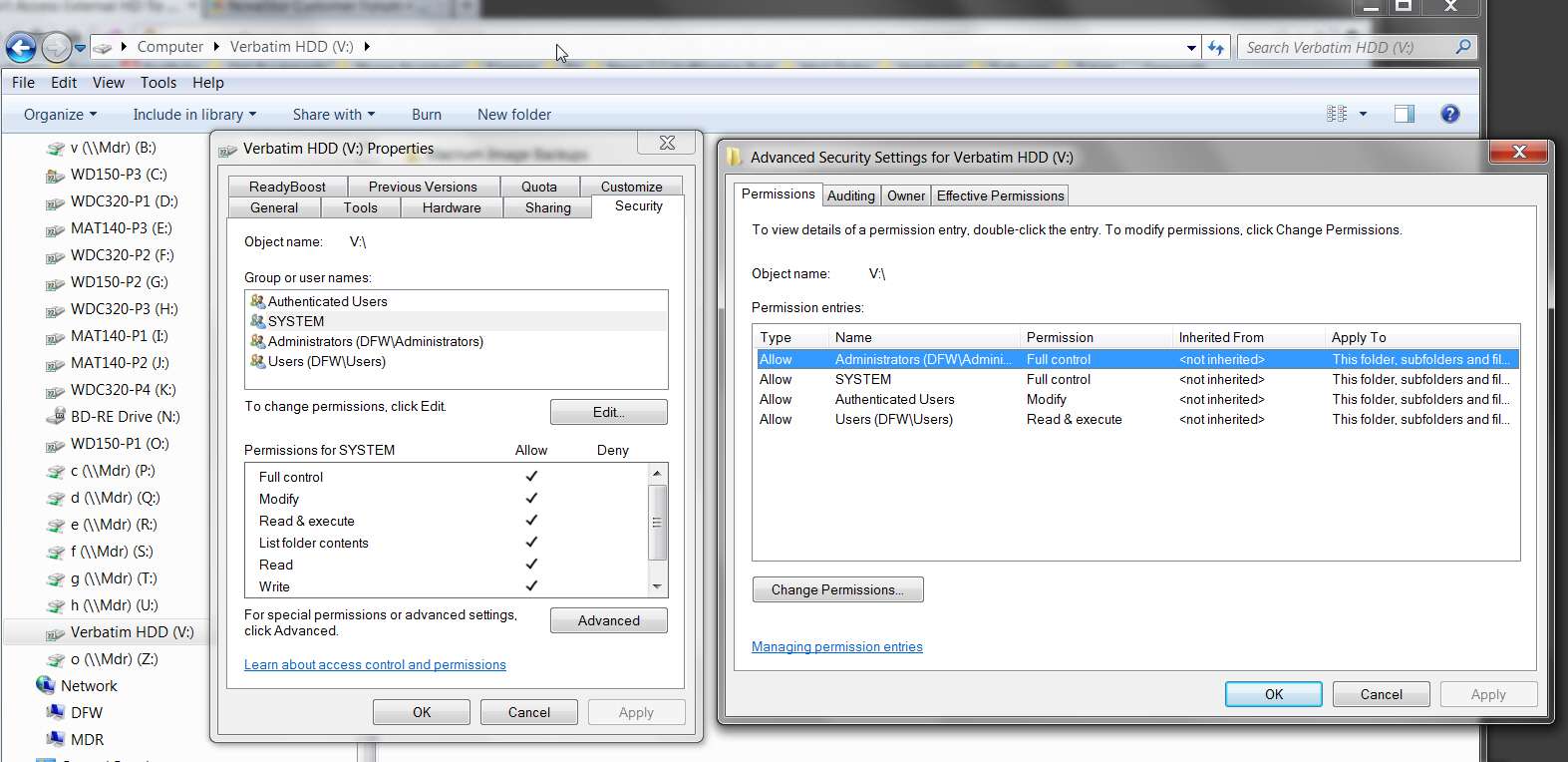Toggle the preview pane icon
The height and width of the screenshot is (762, 1568).
click(x=1405, y=114)
